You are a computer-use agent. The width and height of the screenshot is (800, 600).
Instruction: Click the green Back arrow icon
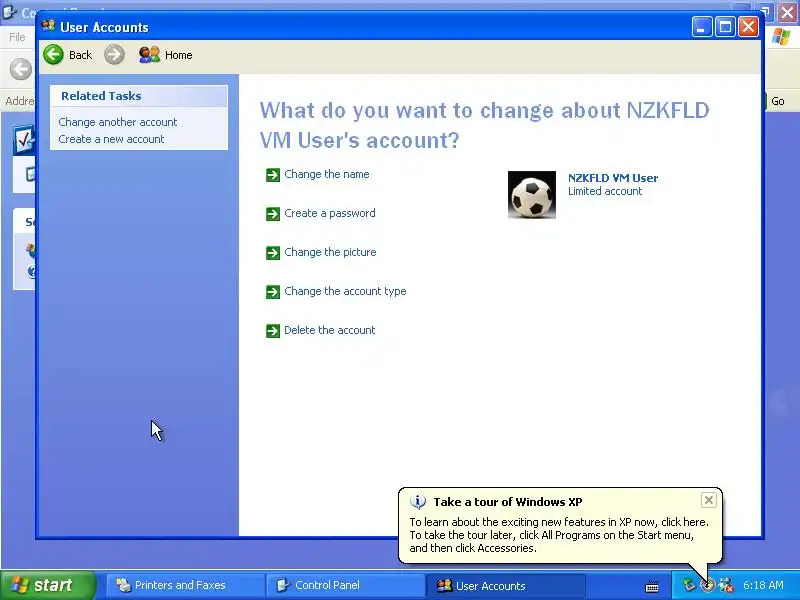(x=53, y=55)
